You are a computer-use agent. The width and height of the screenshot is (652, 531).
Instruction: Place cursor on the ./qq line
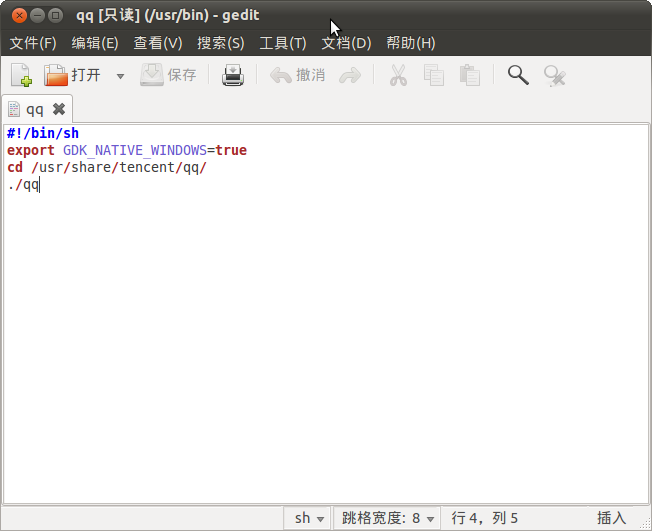click(23, 184)
